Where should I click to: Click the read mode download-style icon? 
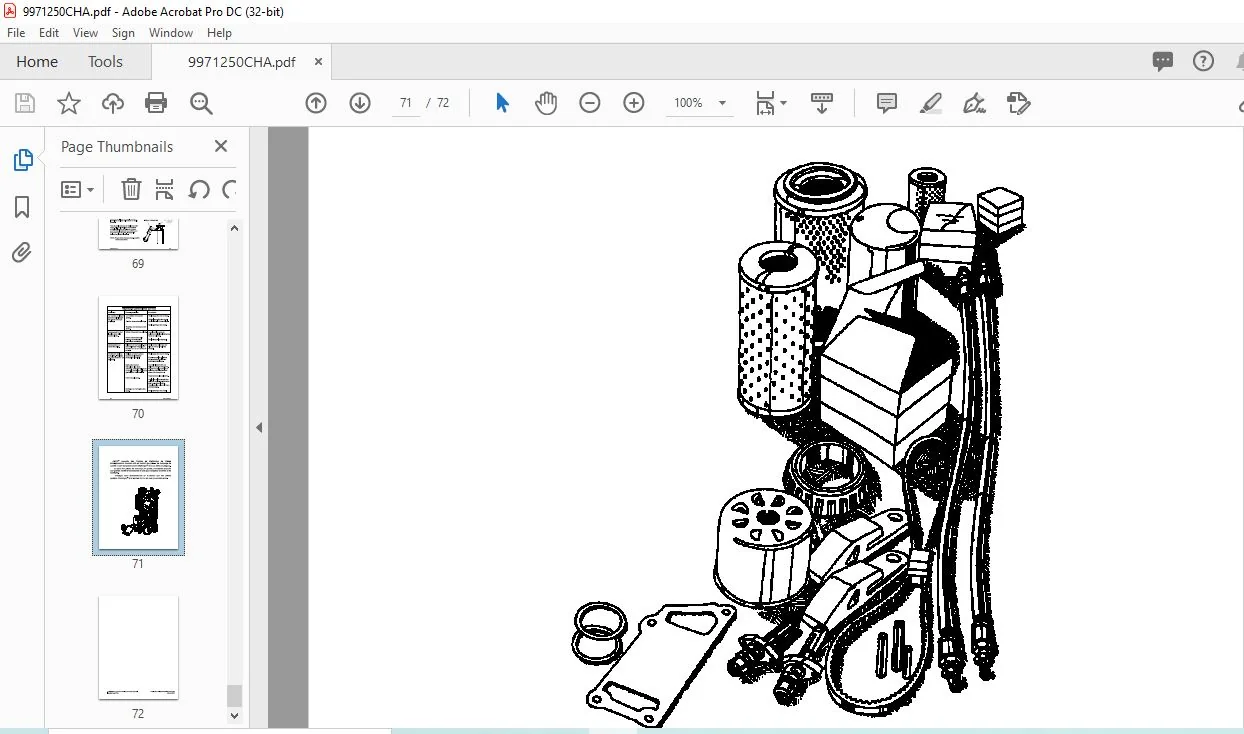822,103
